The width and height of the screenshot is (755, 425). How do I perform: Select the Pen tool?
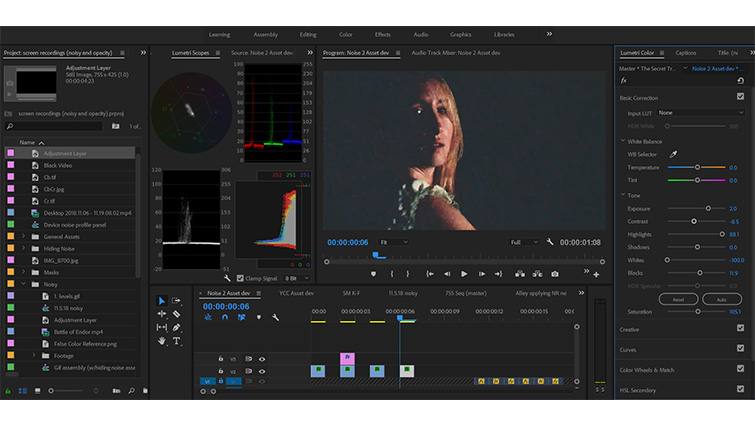click(176, 327)
